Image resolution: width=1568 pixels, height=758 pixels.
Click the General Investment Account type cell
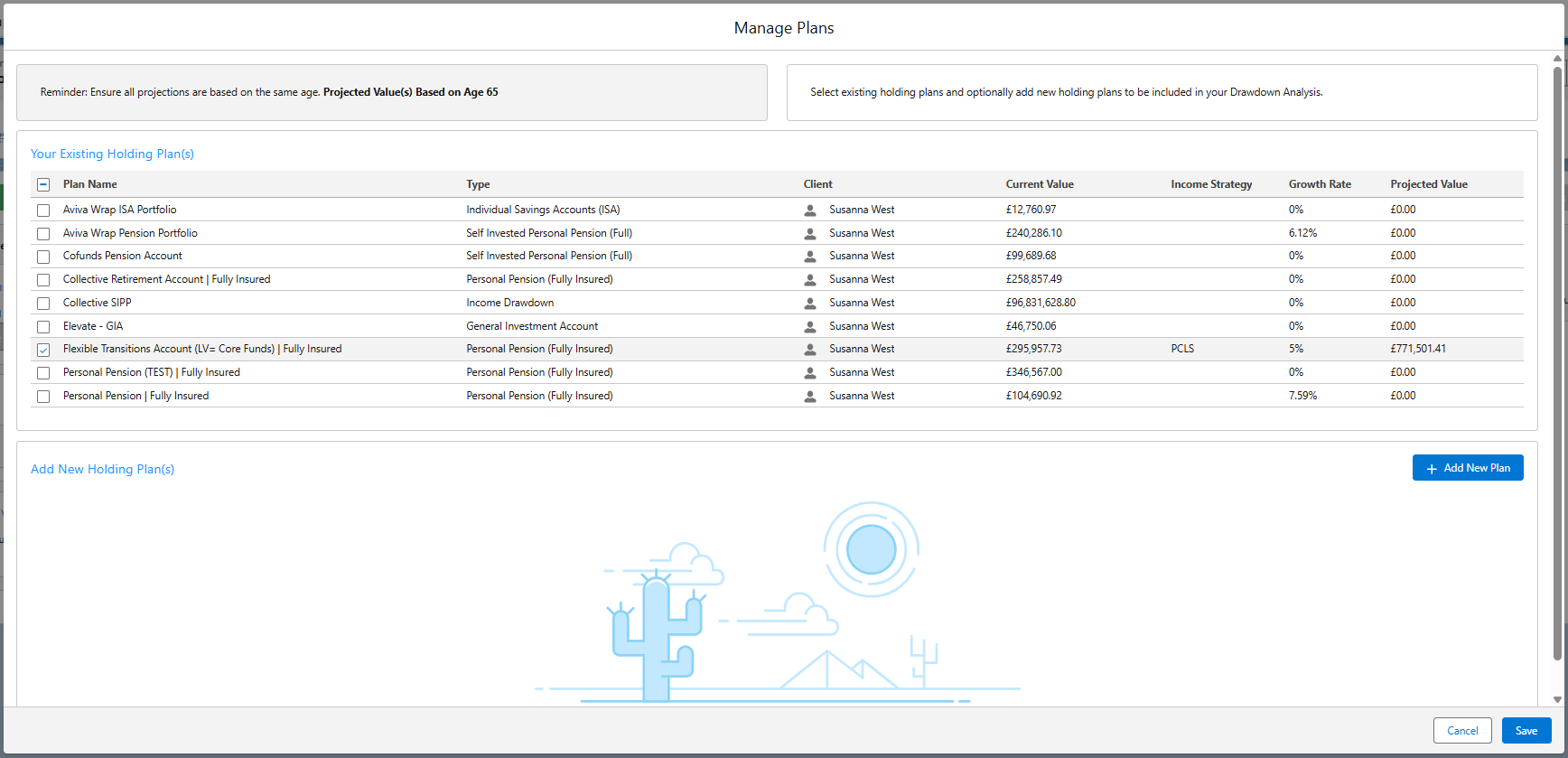(532, 326)
